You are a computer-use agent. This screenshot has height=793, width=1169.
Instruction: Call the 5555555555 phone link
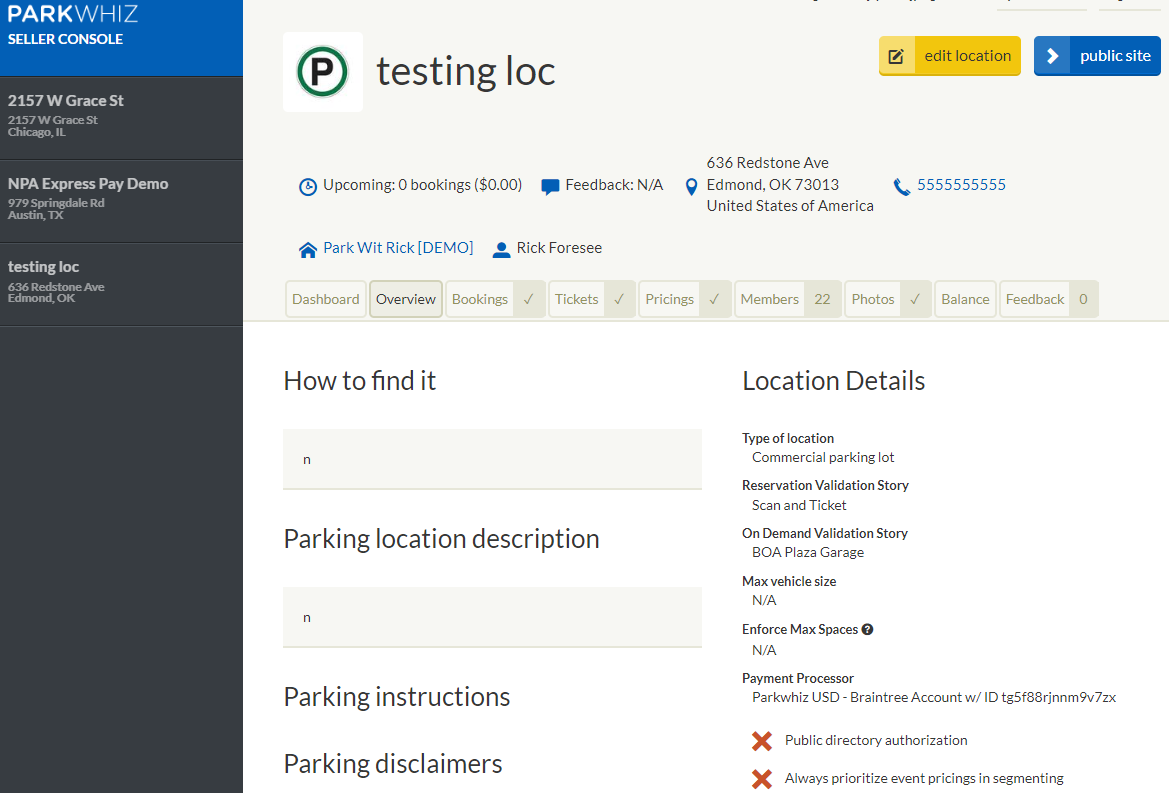pyautogui.click(x=961, y=185)
